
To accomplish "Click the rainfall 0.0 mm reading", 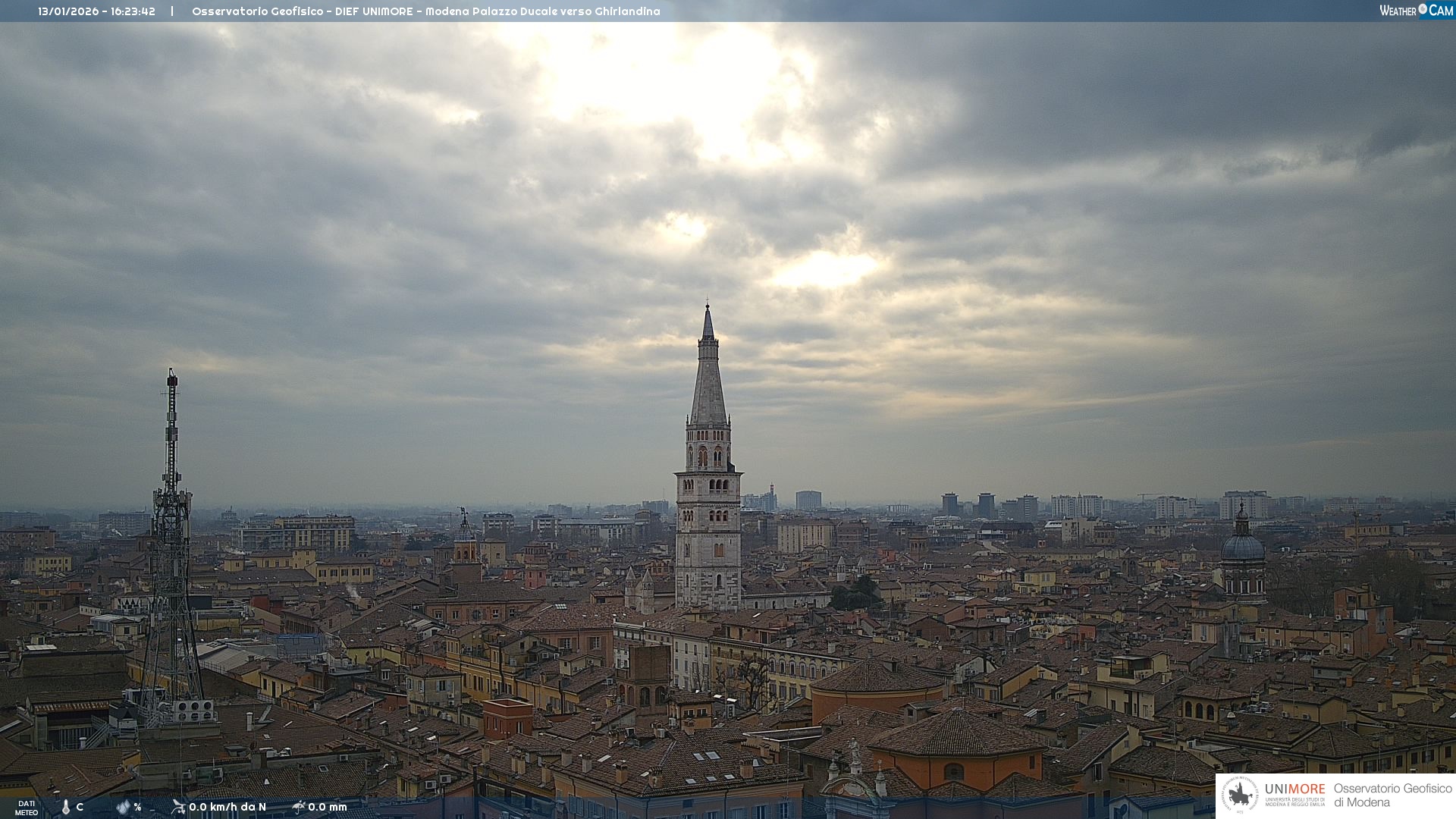I will click(328, 807).
